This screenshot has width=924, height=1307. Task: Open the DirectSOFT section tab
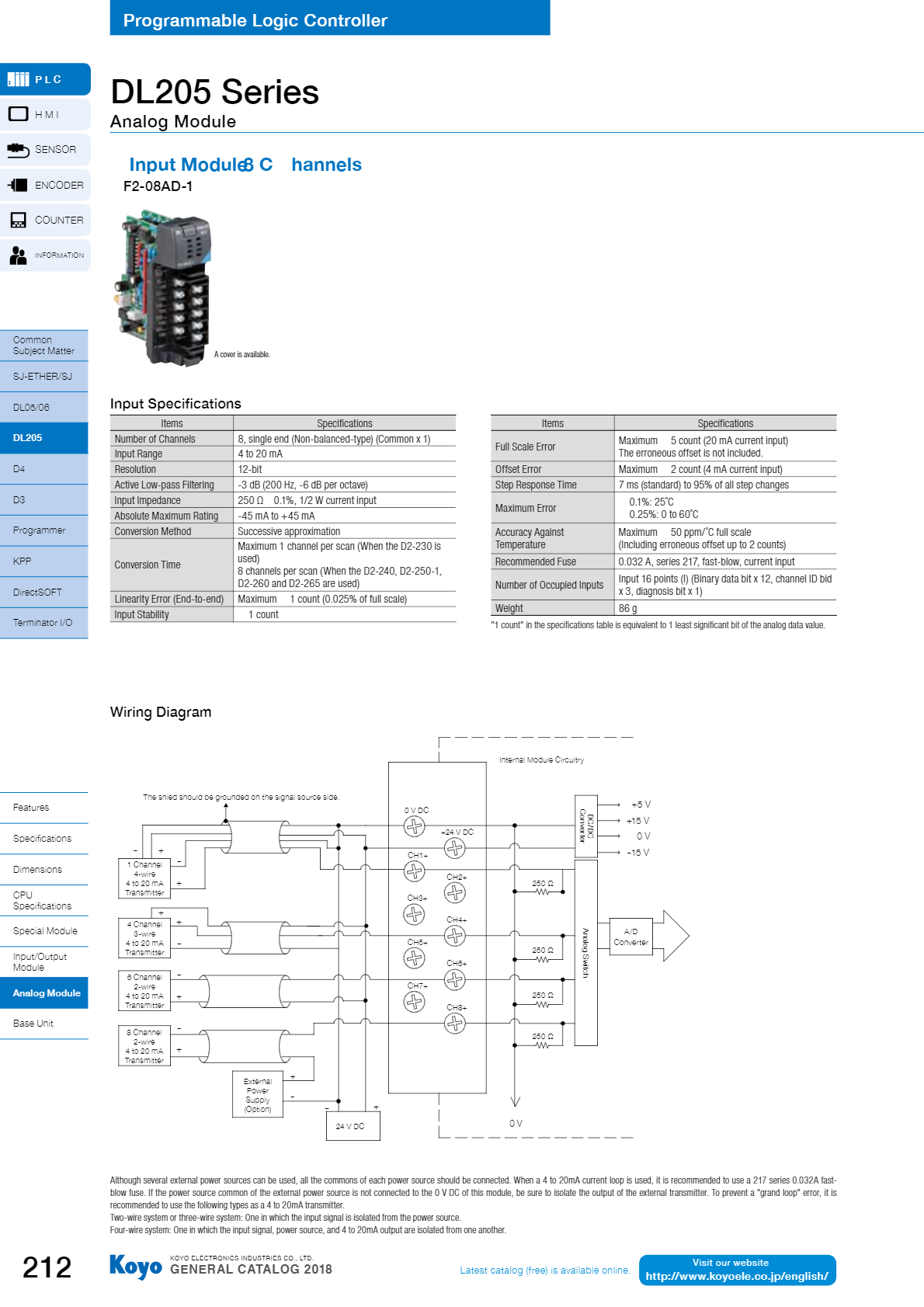tap(44, 593)
